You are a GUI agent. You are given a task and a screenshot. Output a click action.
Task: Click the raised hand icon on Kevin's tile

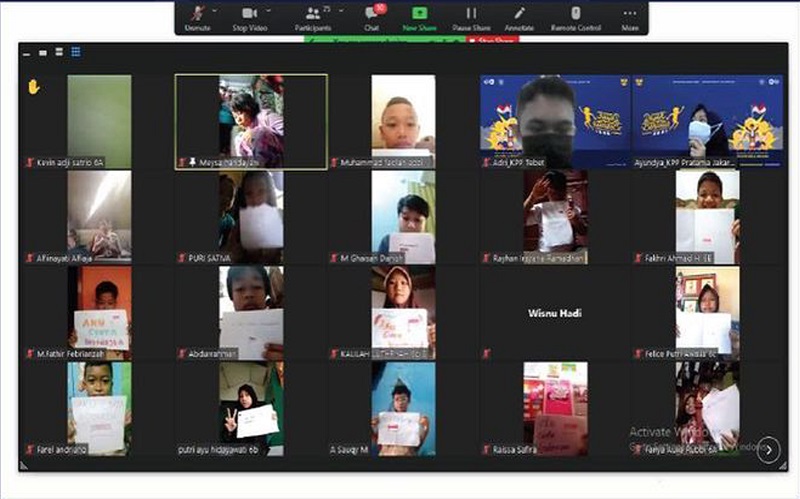click(33, 87)
